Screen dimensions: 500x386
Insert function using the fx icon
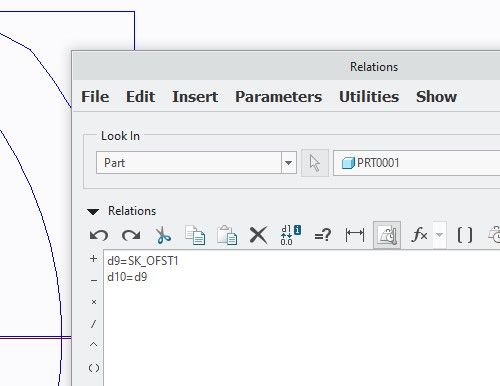coord(419,235)
